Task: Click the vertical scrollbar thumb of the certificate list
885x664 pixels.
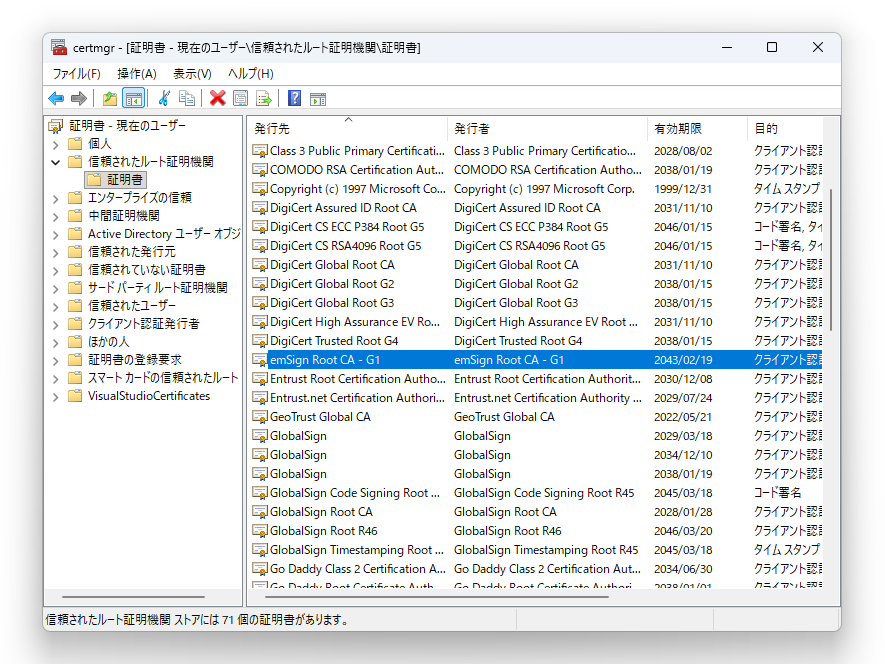Action: click(x=831, y=260)
